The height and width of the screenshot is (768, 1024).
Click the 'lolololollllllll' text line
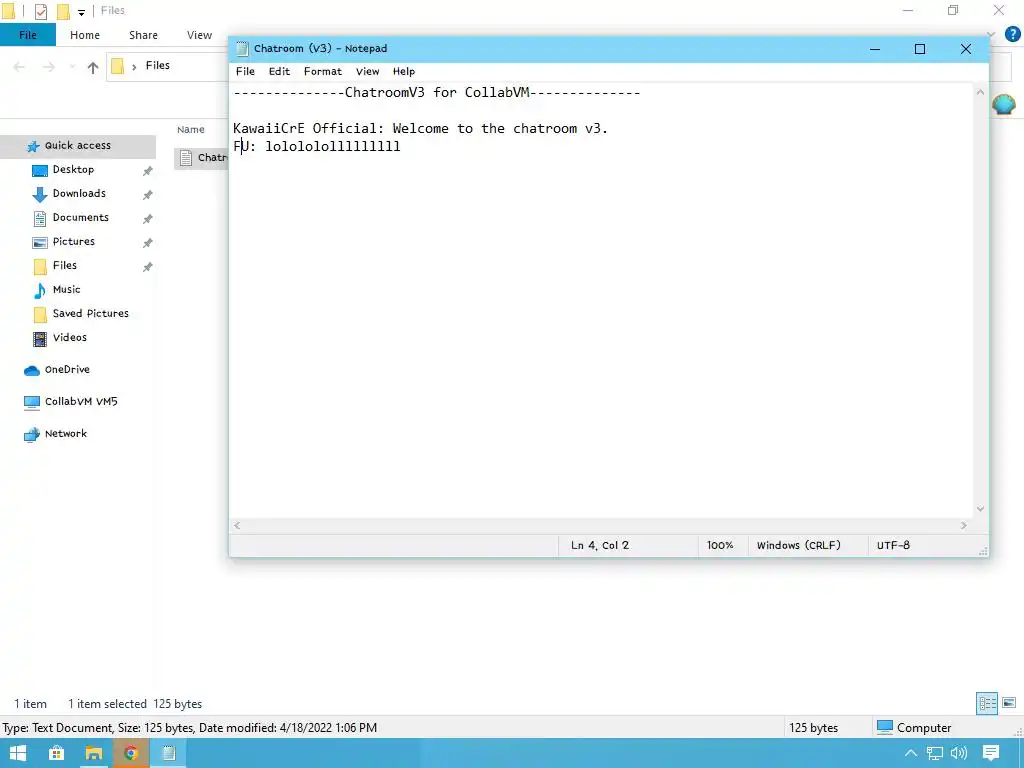click(332, 146)
